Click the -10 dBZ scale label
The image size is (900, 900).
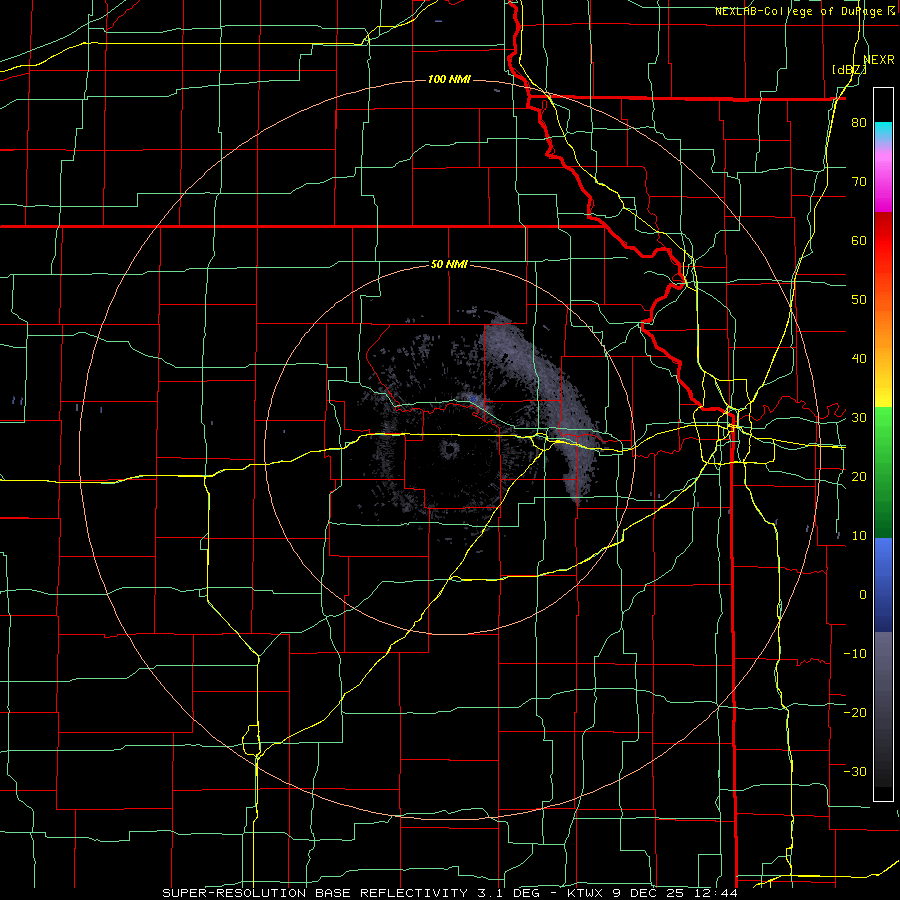(x=855, y=654)
